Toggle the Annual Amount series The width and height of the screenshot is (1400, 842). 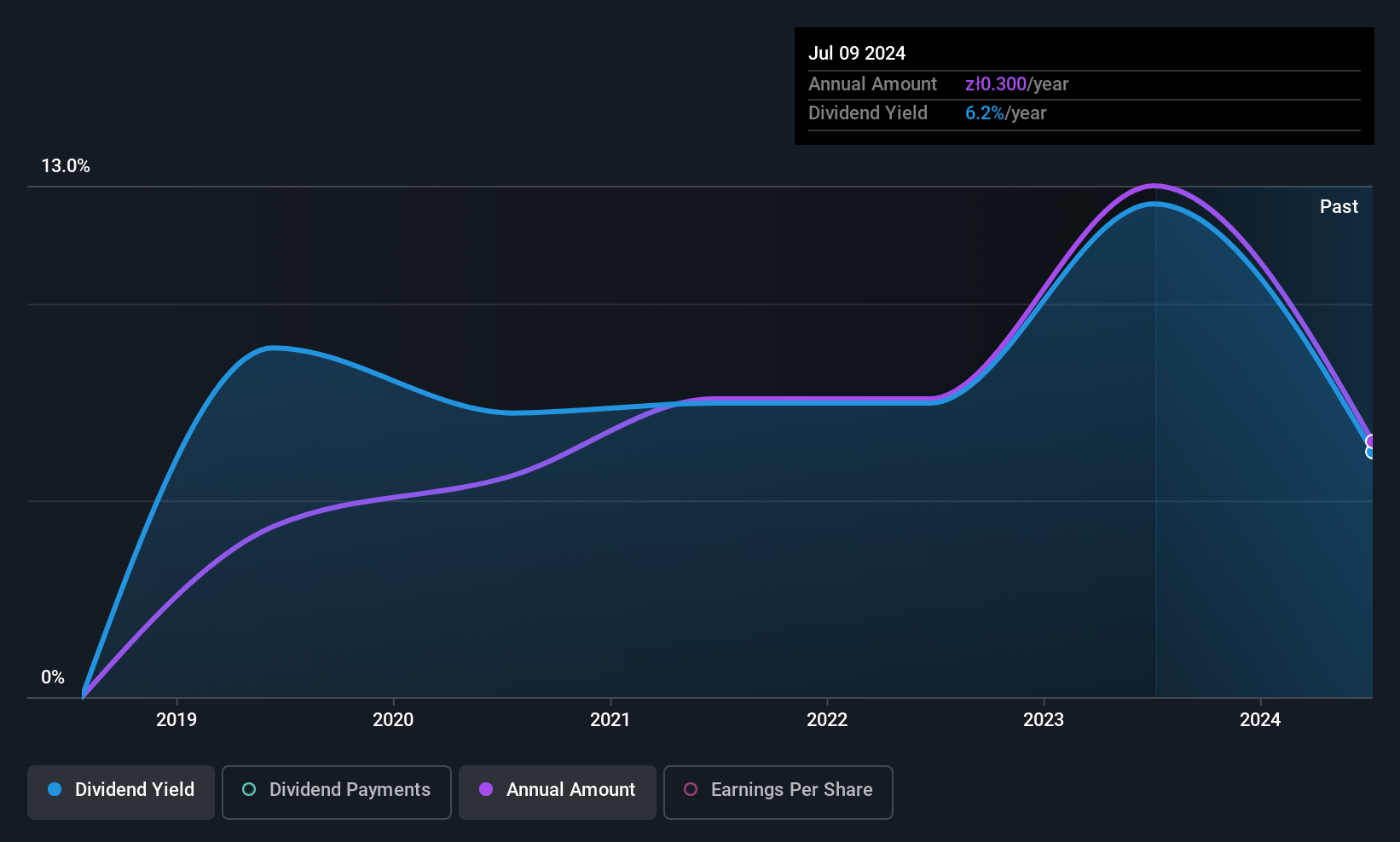(558, 793)
